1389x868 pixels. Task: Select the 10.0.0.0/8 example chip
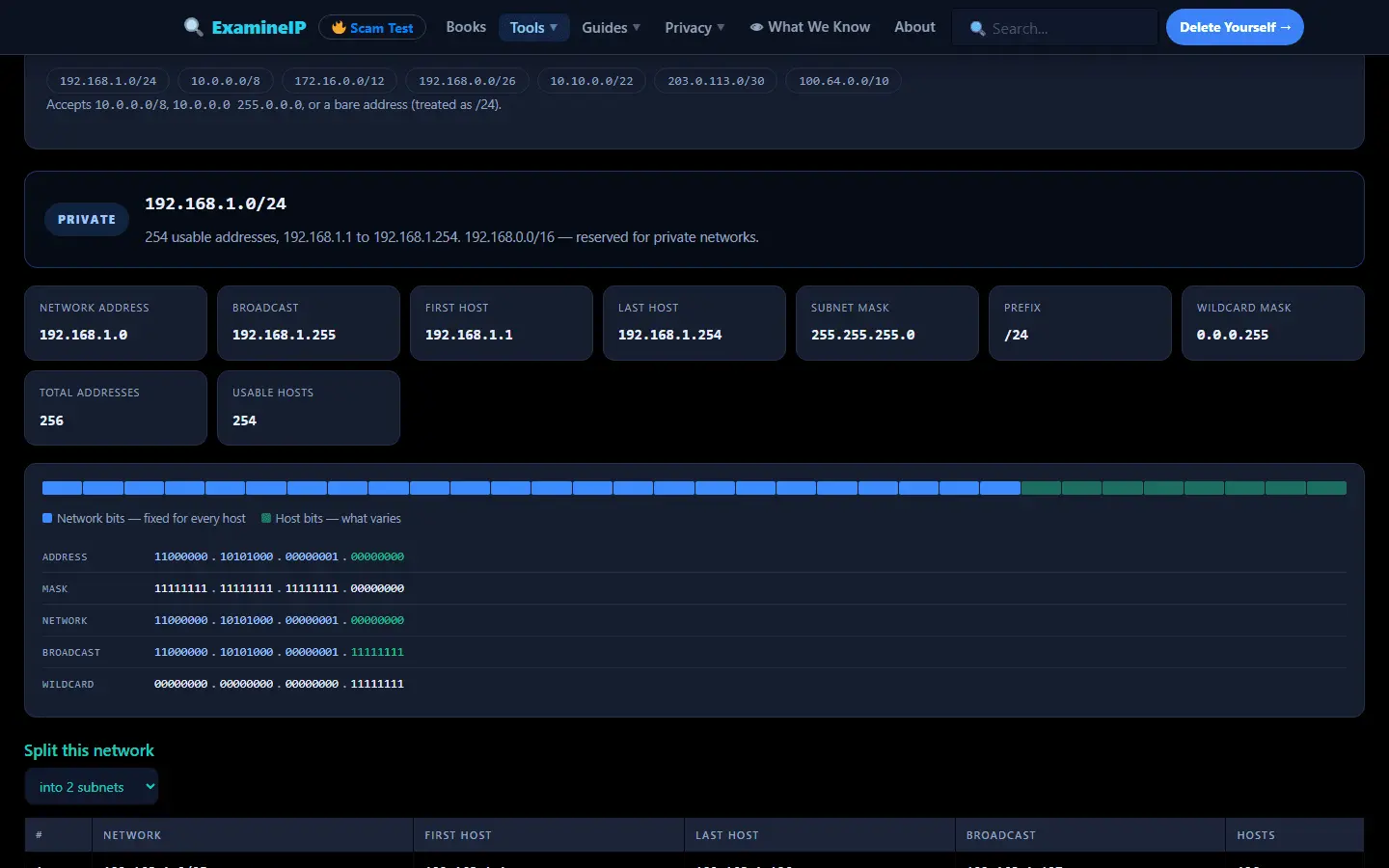(226, 81)
